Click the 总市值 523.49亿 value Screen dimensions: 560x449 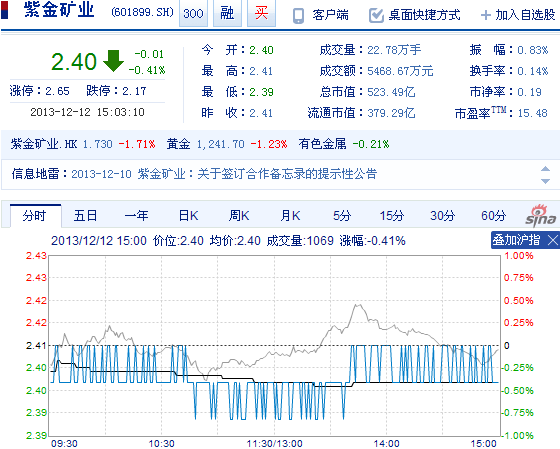click(391, 92)
